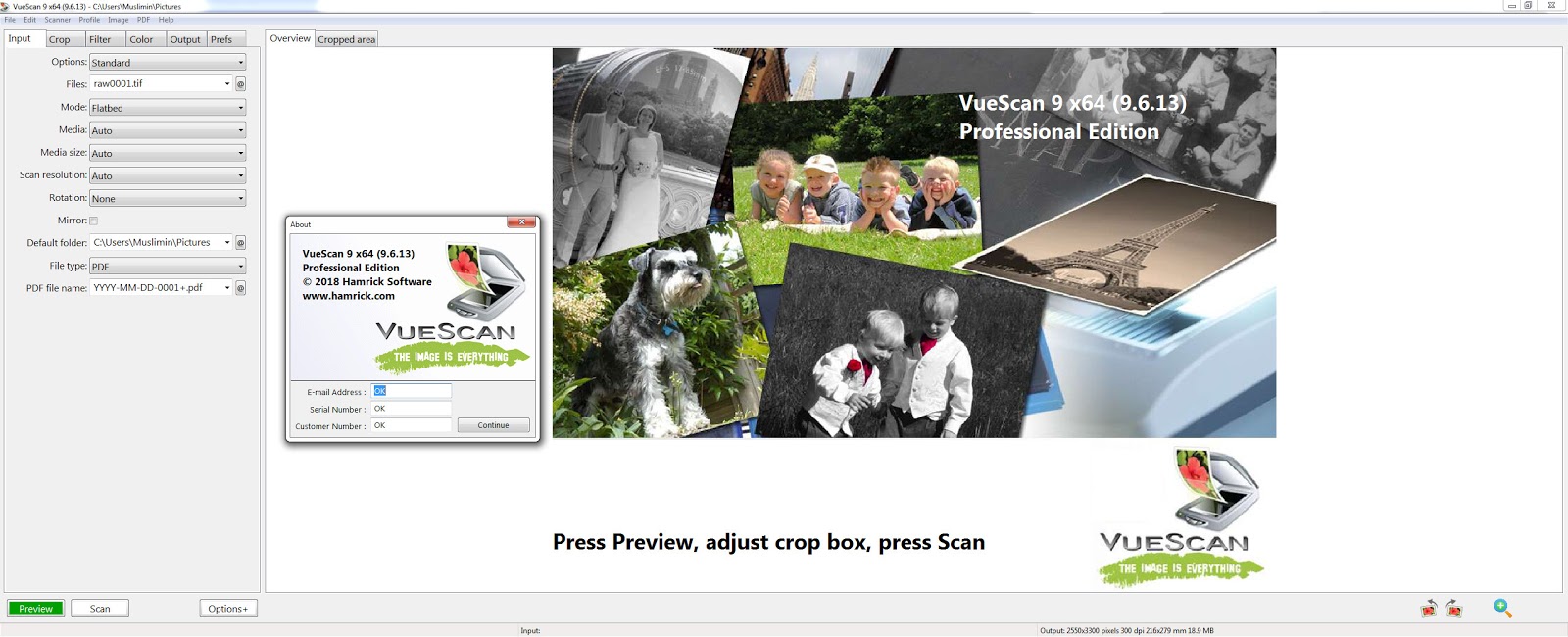Open the Options dropdown set to Standard

coord(168,63)
